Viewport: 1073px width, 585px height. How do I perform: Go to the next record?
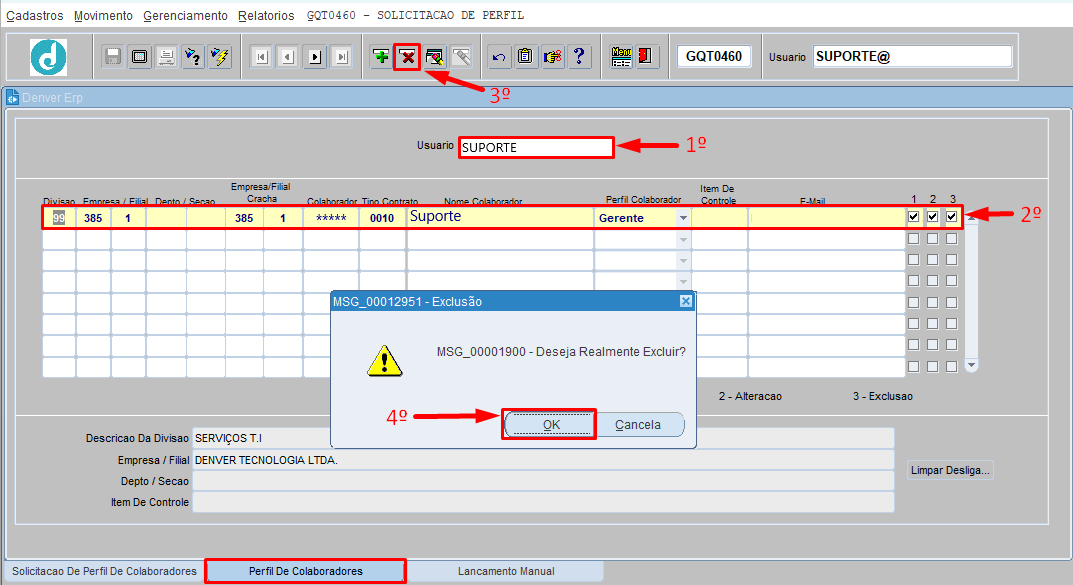pos(315,57)
